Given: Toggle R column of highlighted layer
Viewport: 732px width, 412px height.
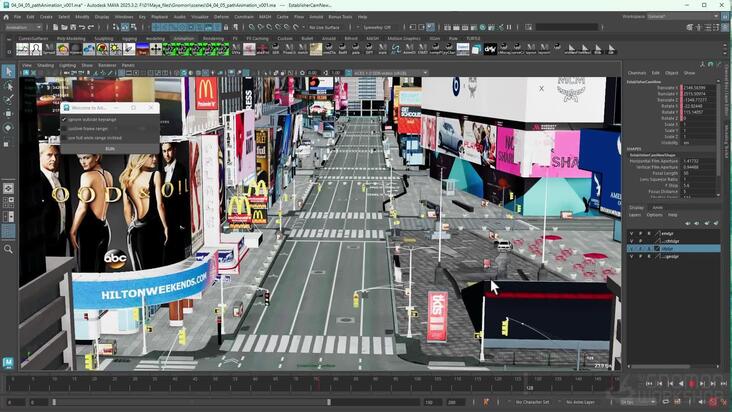Looking at the screenshot, I should (x=649, y=249).
